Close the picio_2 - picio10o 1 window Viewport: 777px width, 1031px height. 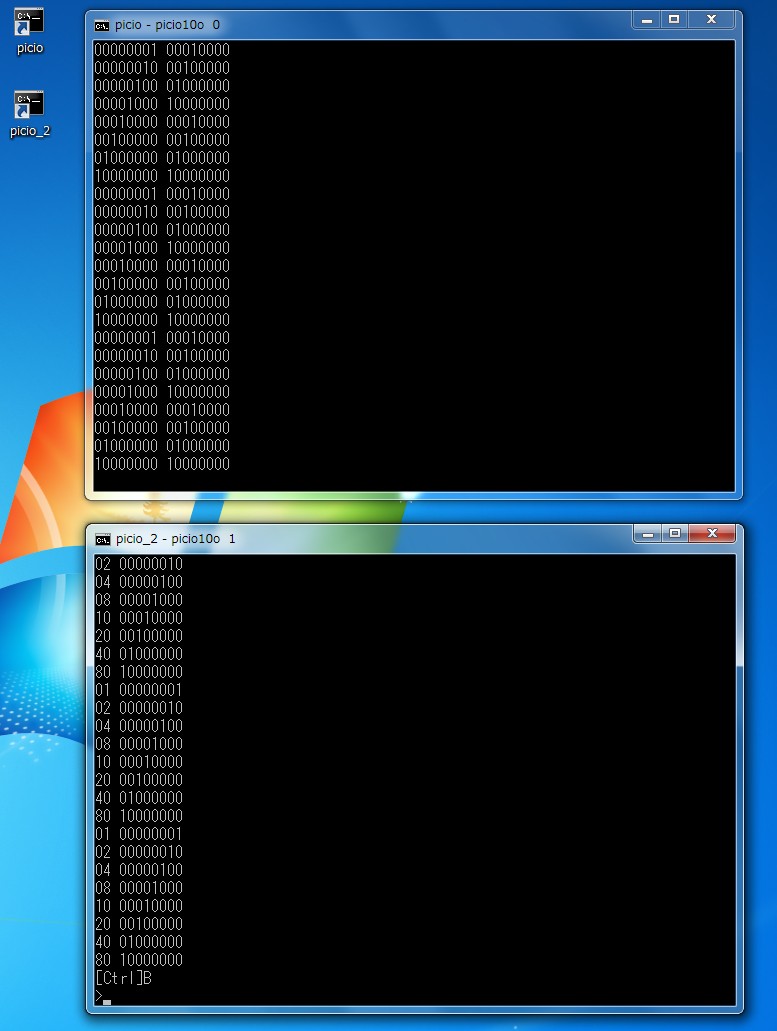point(712,534)
